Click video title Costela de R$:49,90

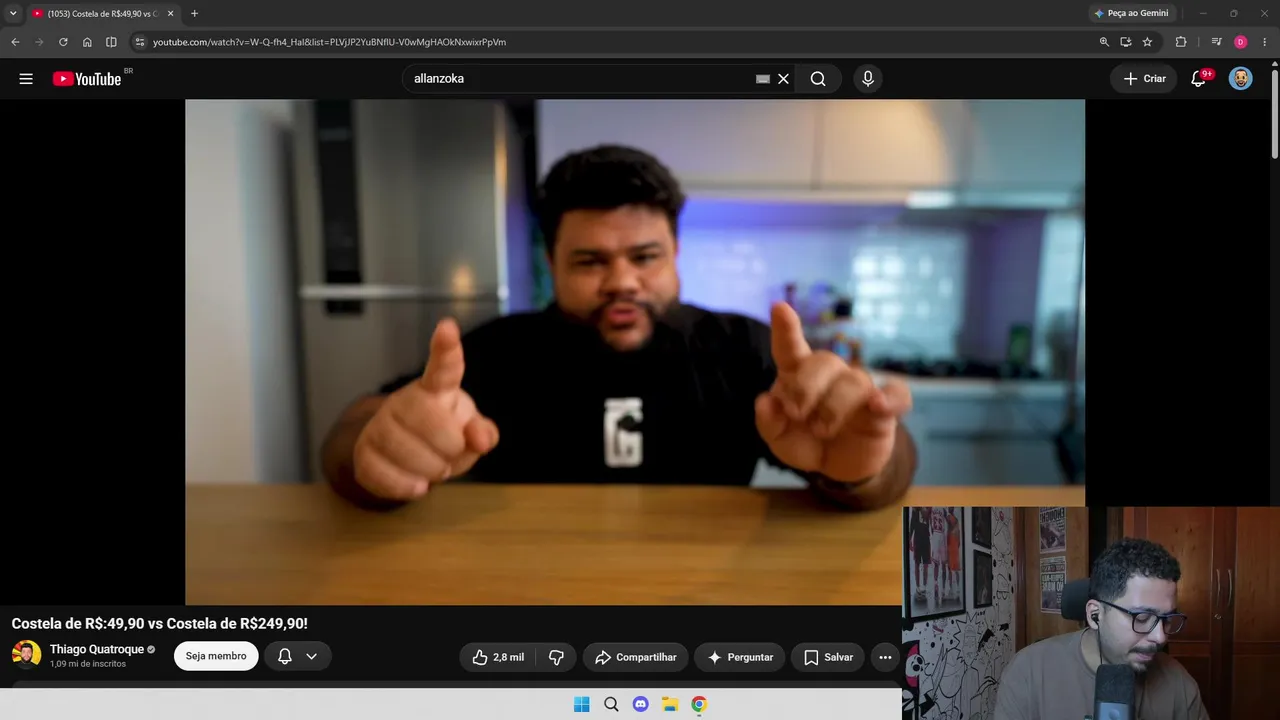160,623
